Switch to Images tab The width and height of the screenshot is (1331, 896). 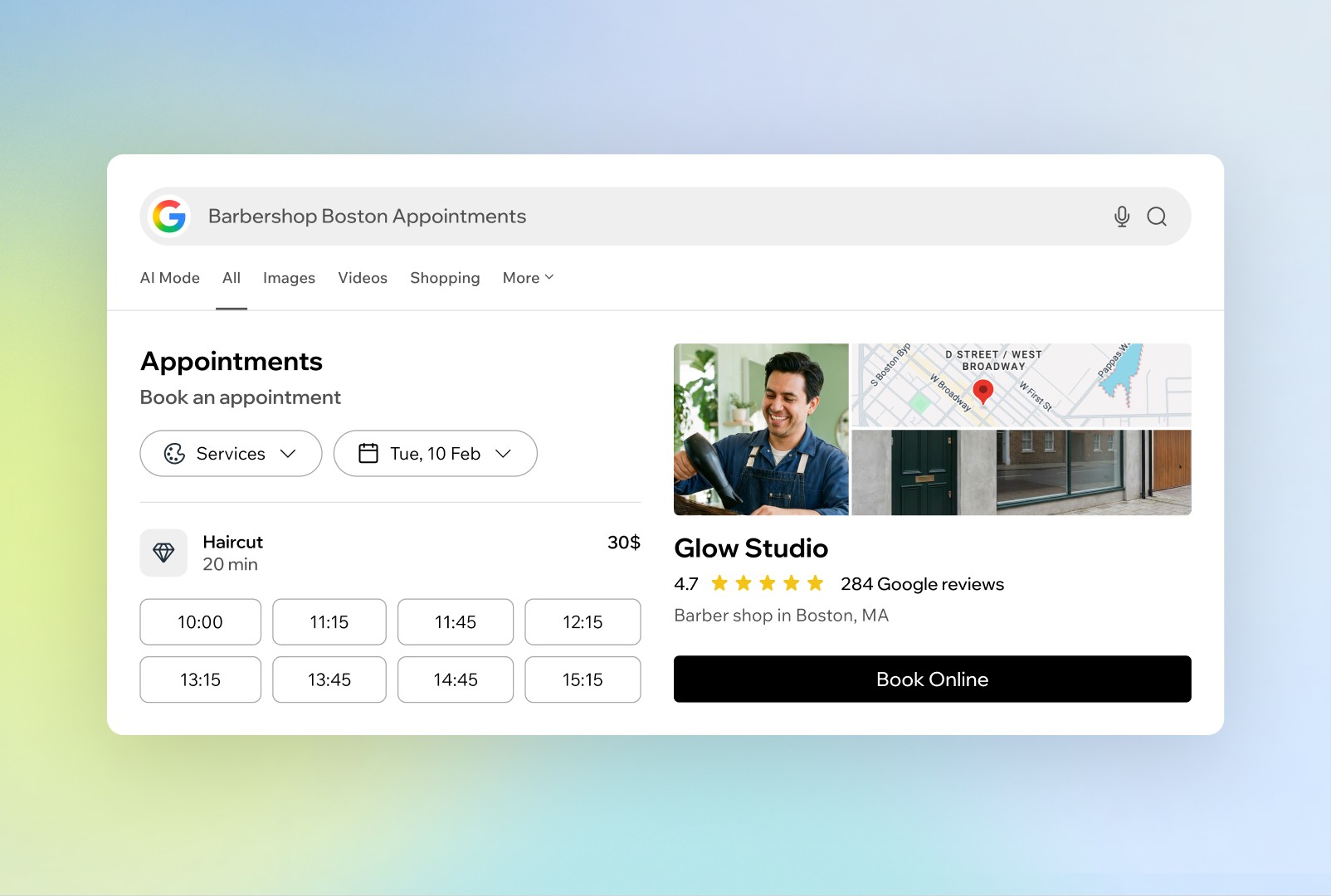(x=289, y=278)
